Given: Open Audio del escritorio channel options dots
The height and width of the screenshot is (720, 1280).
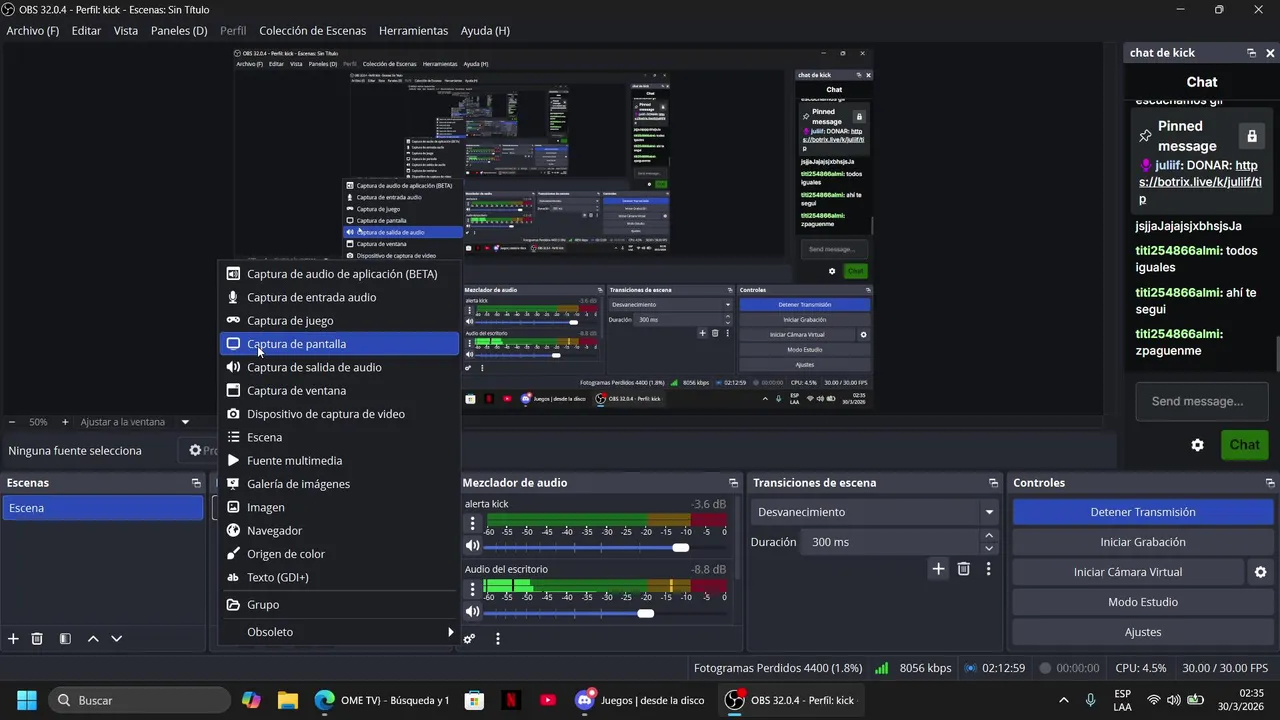Looking at the screenshot, I should click(473, 589).
